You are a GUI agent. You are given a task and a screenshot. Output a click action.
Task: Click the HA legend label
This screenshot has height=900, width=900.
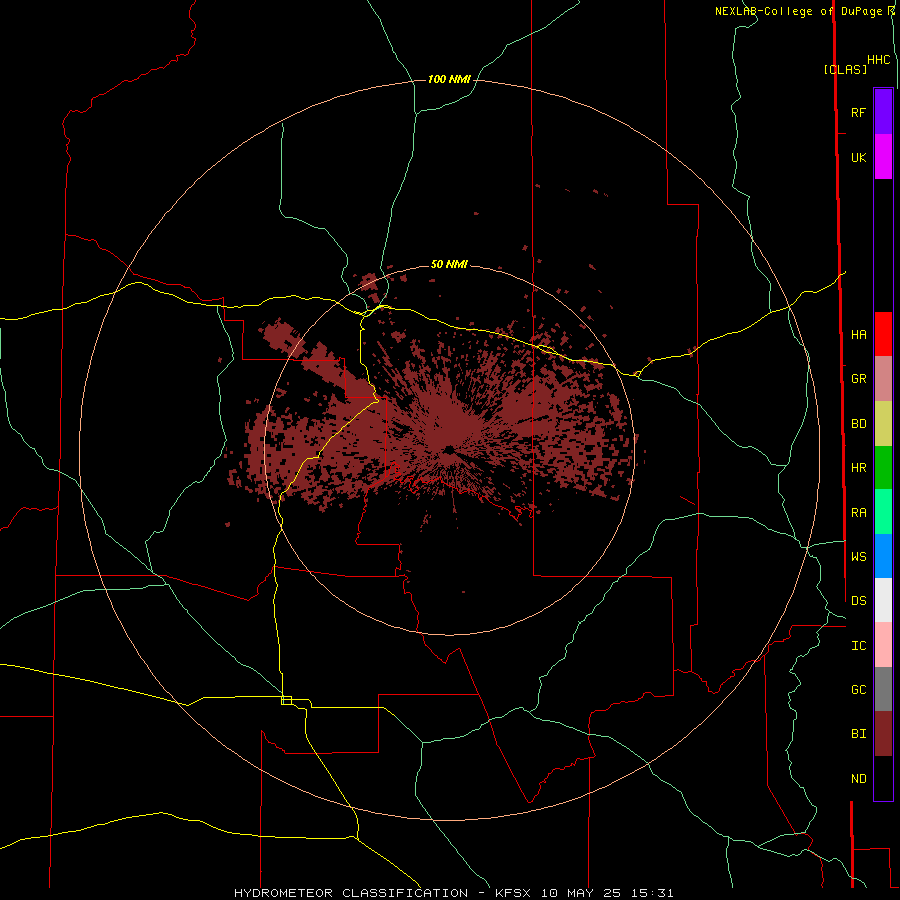coord(858,335)
